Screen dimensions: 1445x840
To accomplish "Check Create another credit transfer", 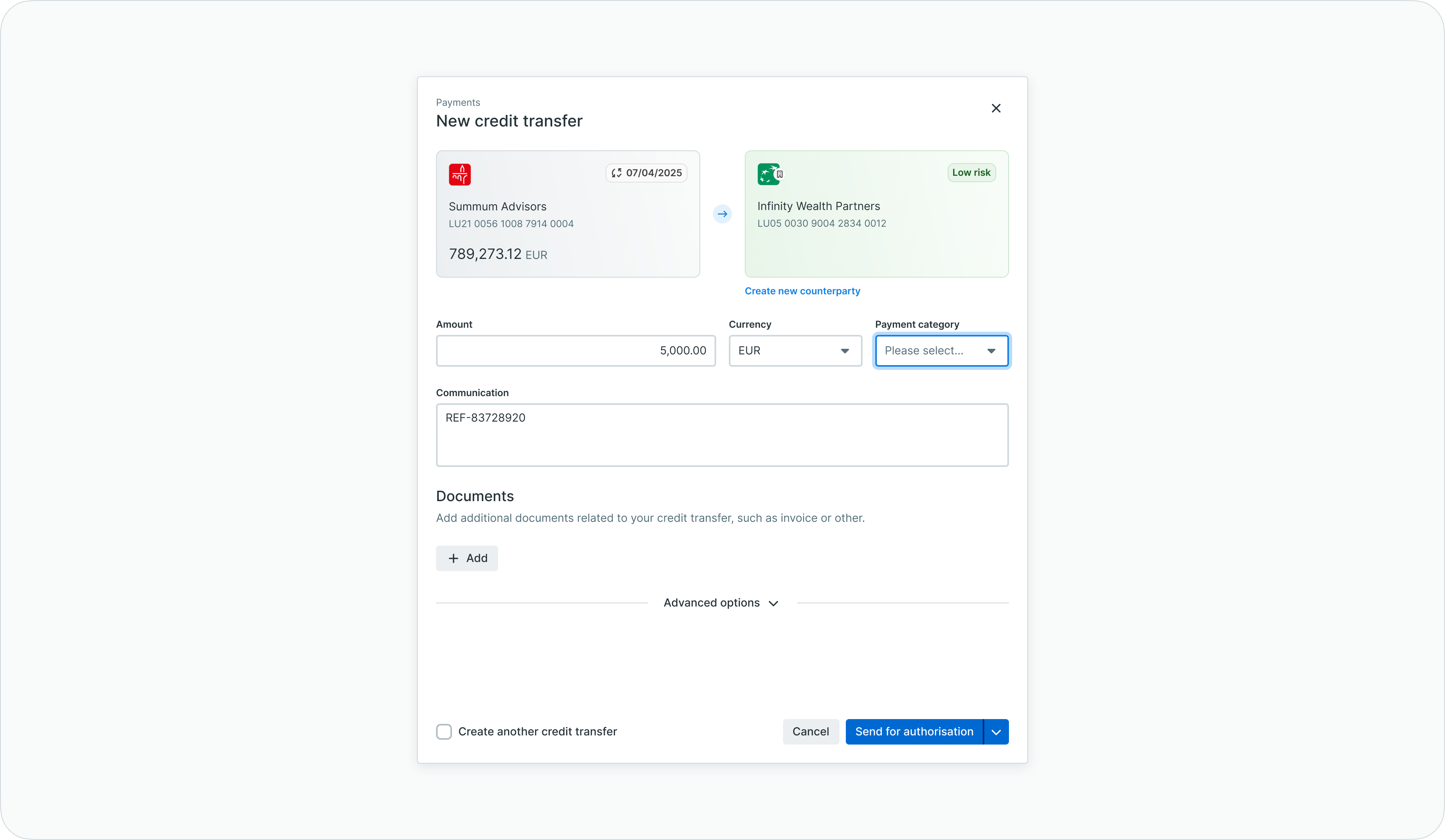I will [x=444, y=732].
